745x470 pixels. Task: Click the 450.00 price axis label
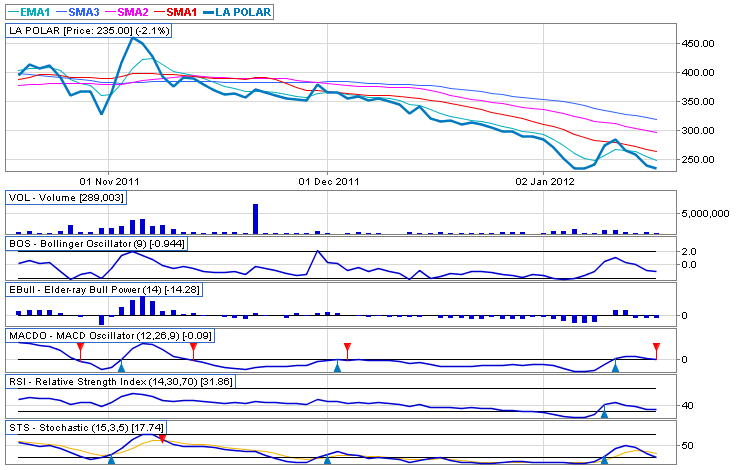coord(697,44)
